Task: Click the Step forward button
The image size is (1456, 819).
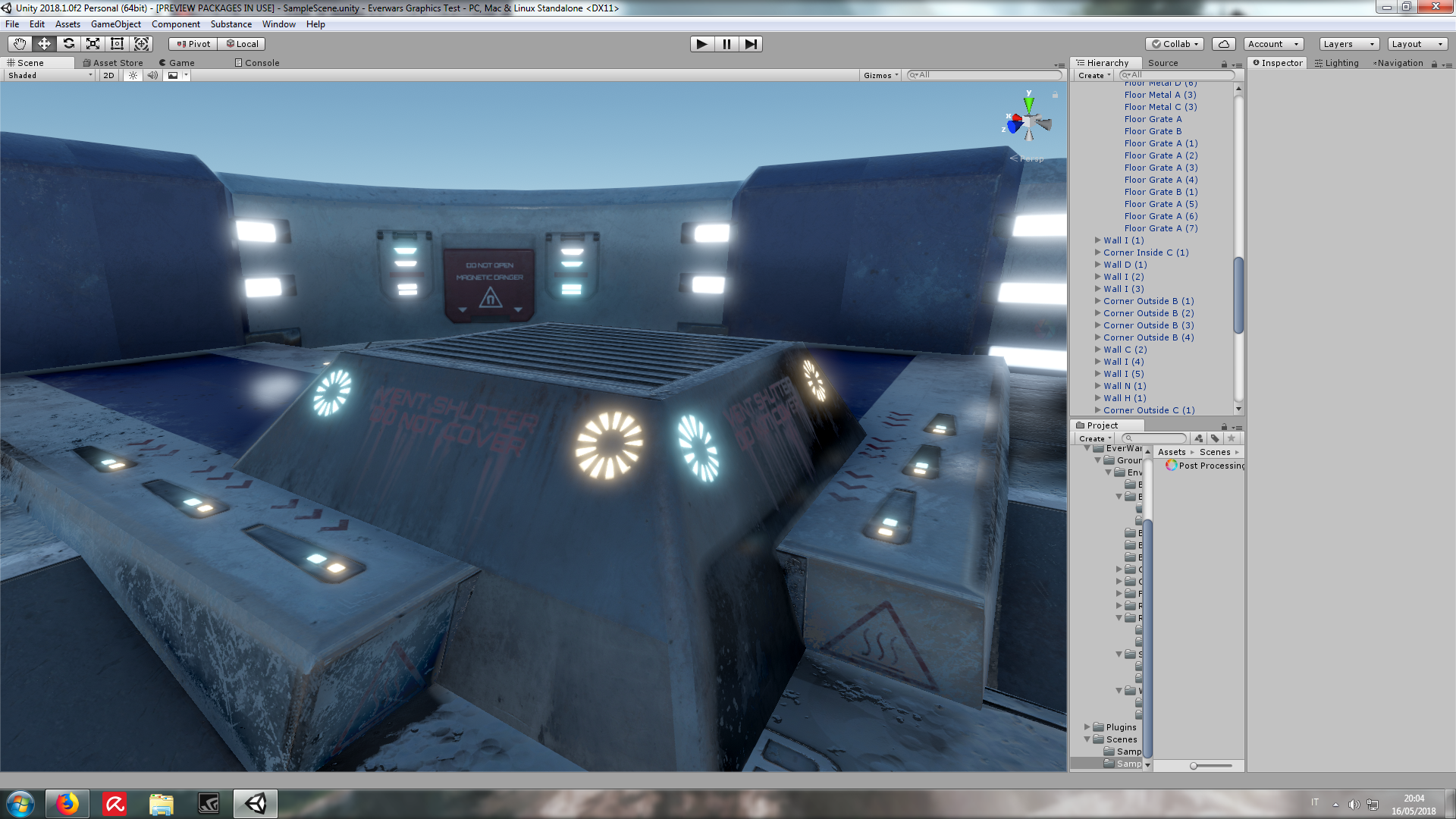Action: pos(750,44)
